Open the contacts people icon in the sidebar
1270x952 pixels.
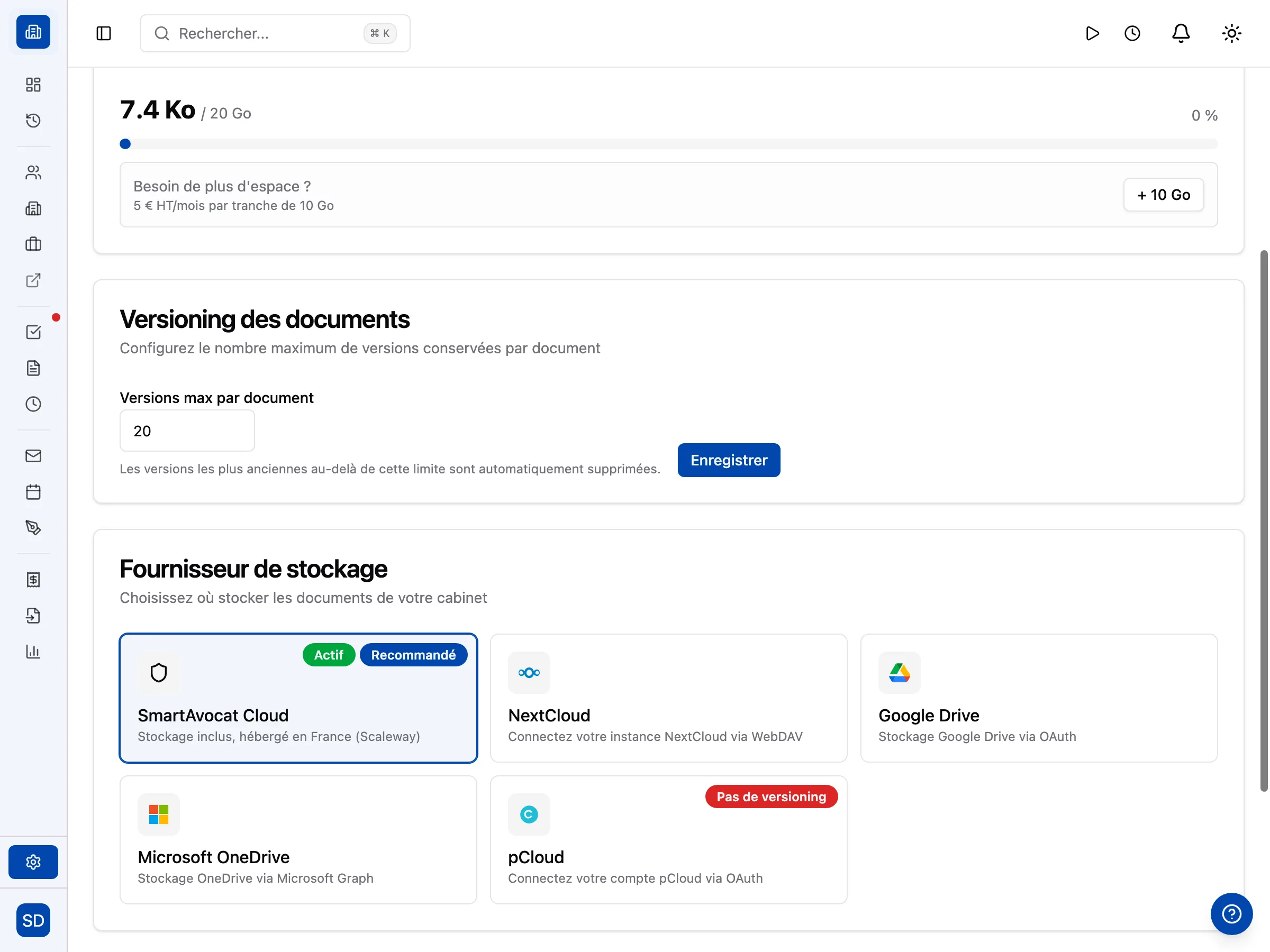pyautogui.click(x=33, y=173)
